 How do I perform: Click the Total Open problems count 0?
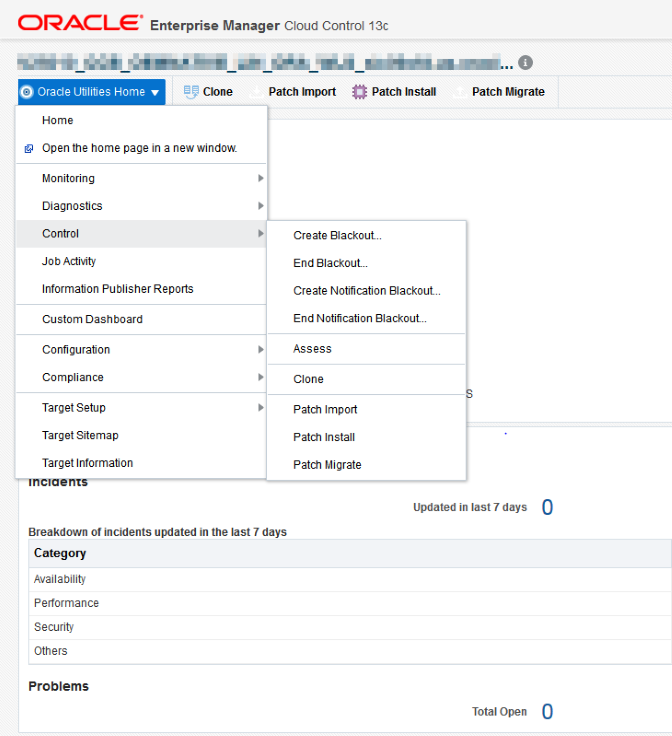click(547, 712)
